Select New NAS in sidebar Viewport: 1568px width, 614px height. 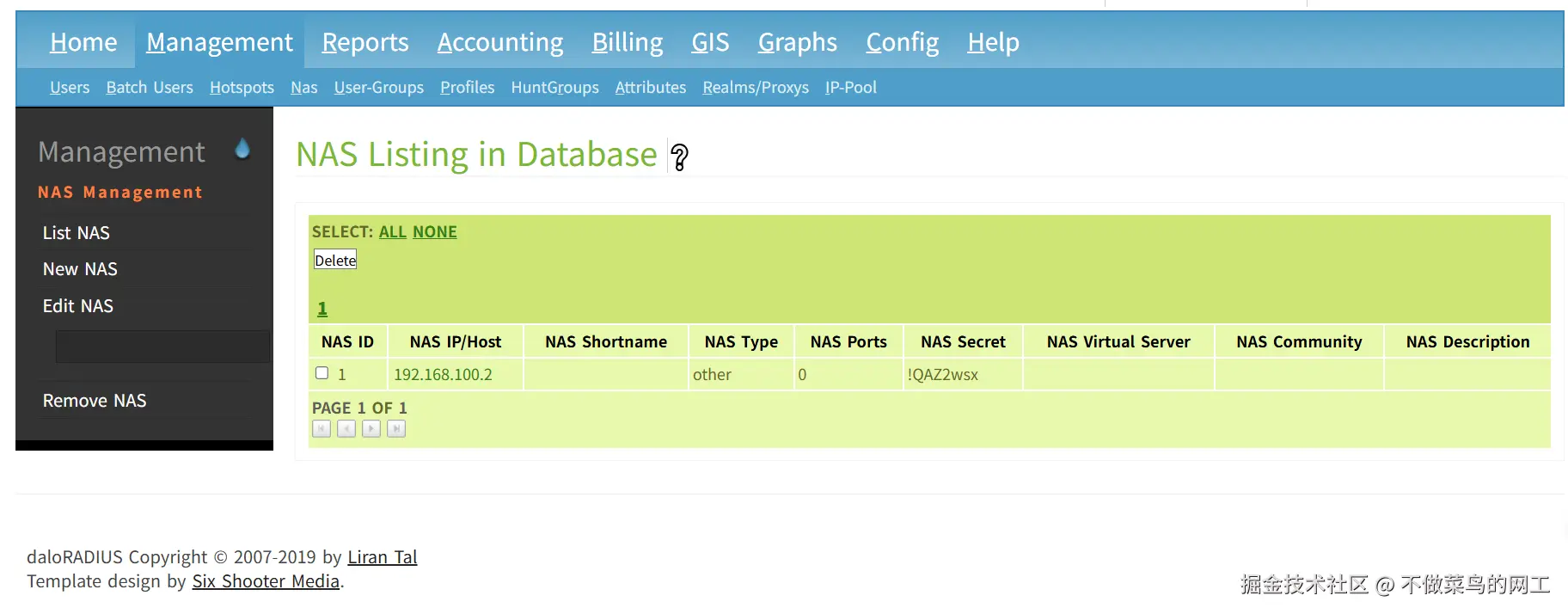80,269
